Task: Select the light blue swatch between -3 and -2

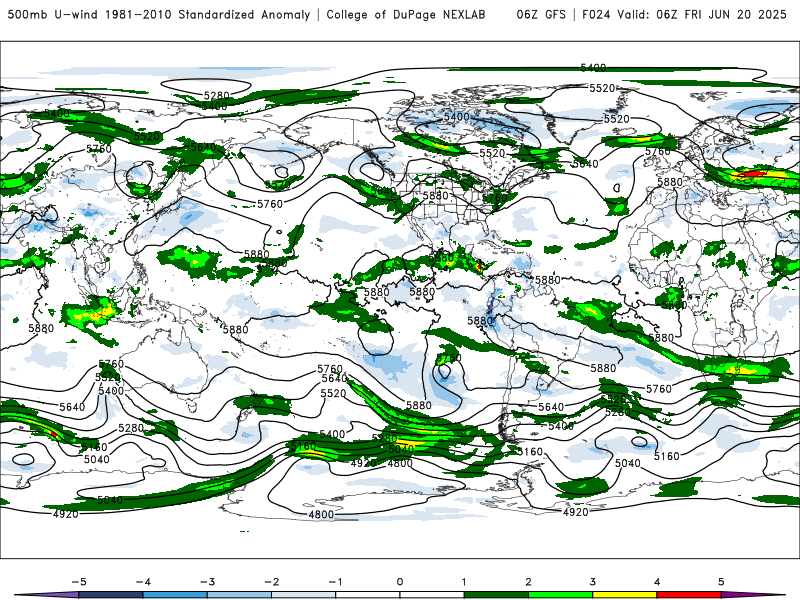Action: tap(239, 595)
